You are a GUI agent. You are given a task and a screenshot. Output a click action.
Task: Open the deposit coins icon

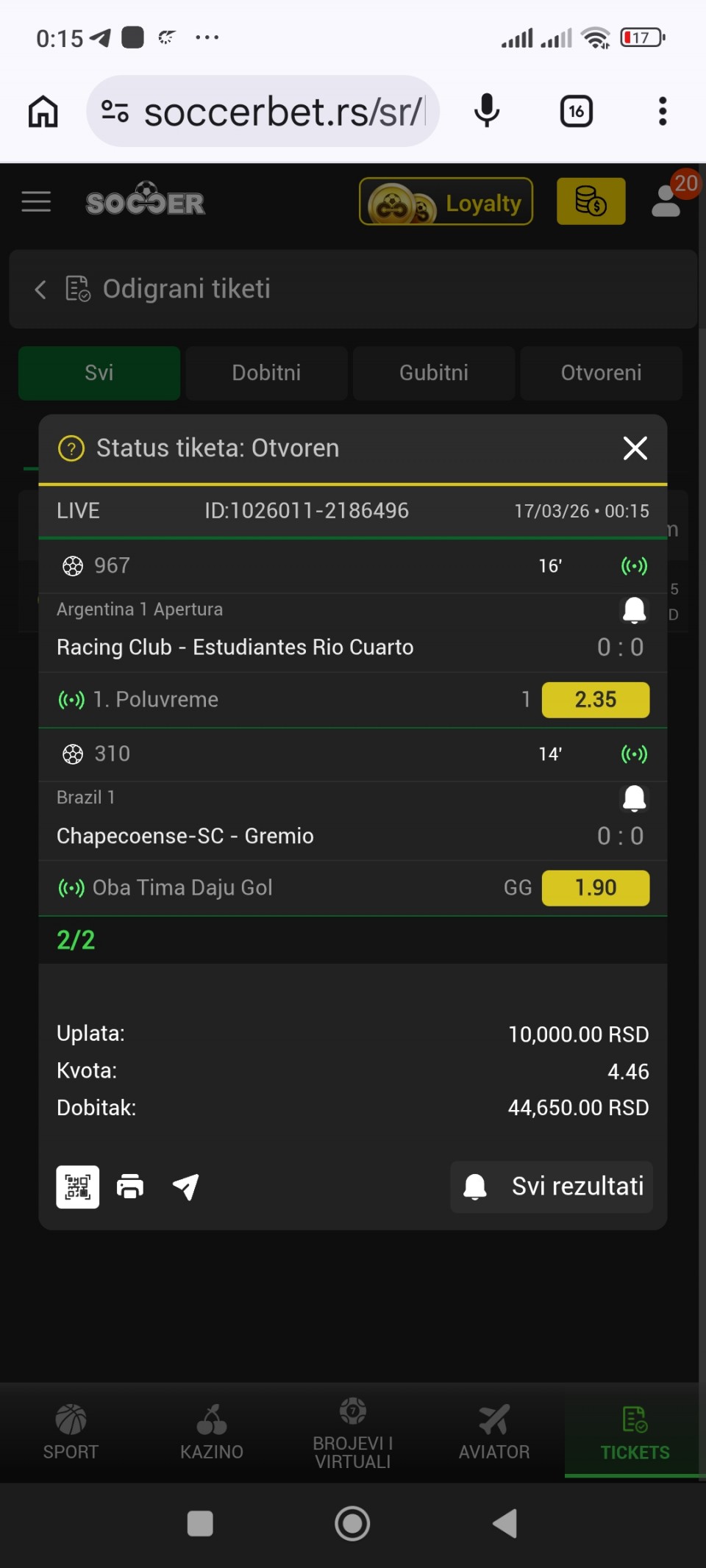point(591,201)
